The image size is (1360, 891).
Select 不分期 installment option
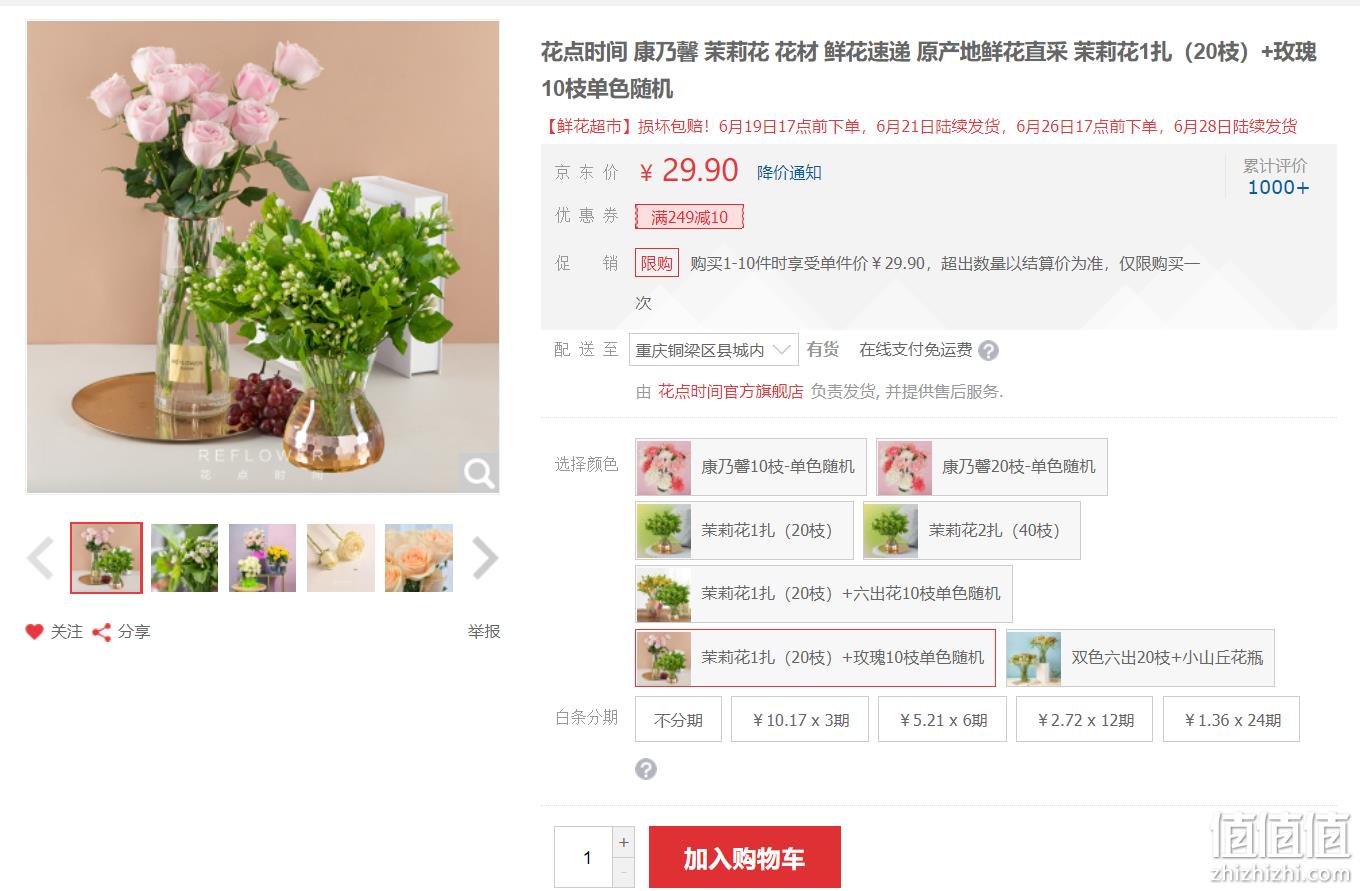pos(678,719)
